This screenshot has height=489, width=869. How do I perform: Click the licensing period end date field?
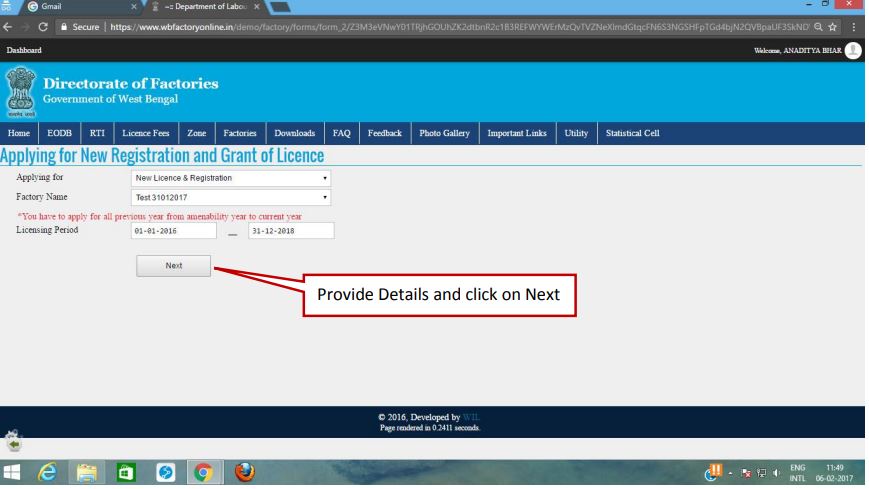(291, 231)
